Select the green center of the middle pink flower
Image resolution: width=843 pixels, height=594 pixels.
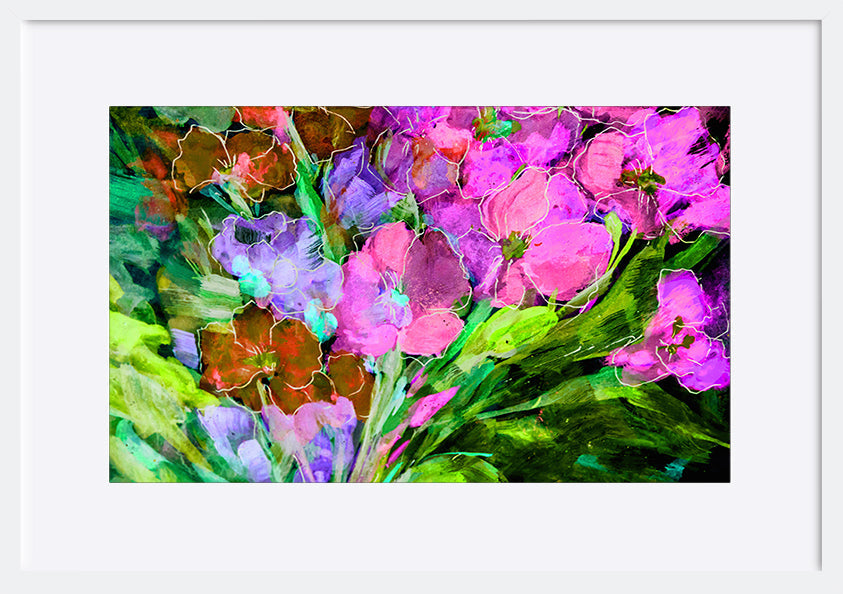pos(514,244)
